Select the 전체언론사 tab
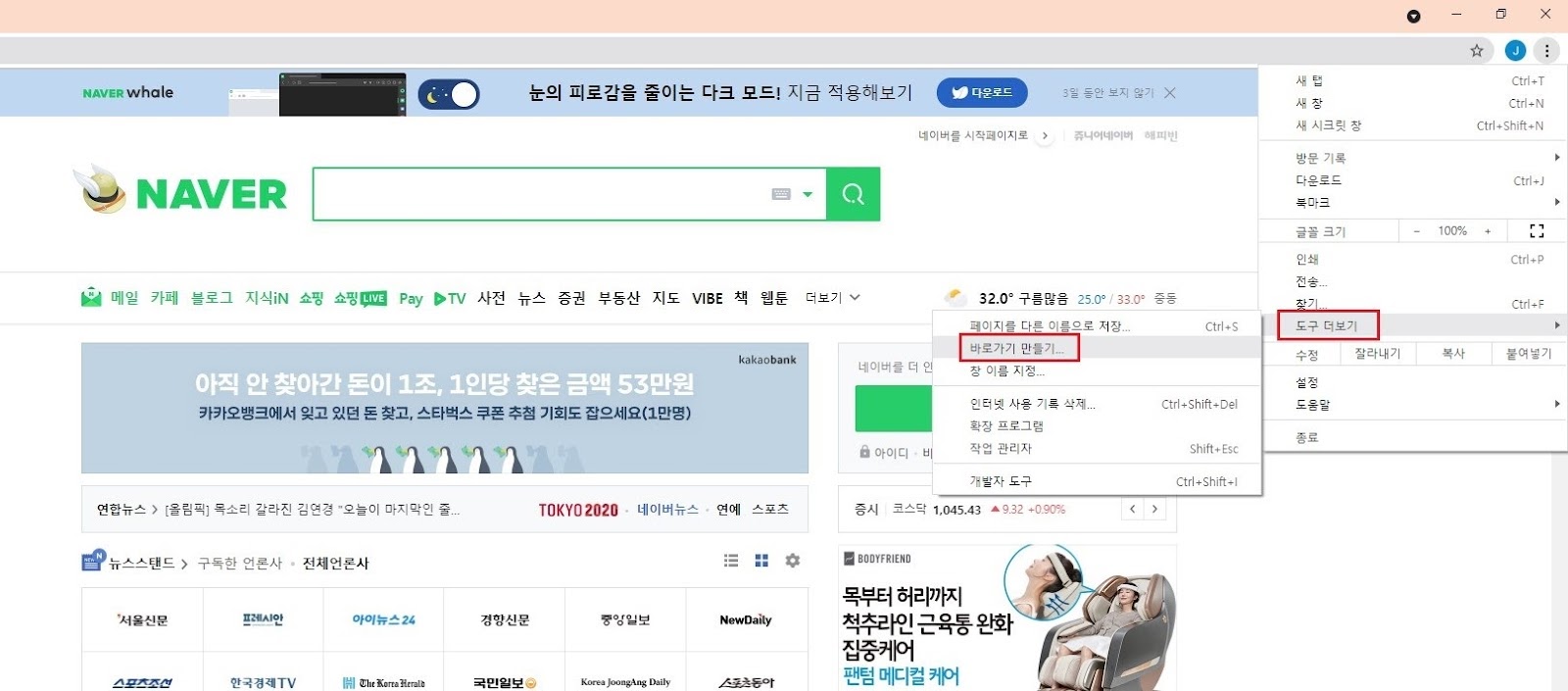Image resolution: width=1568 pixels, height=691 pixels. [335, 564]
